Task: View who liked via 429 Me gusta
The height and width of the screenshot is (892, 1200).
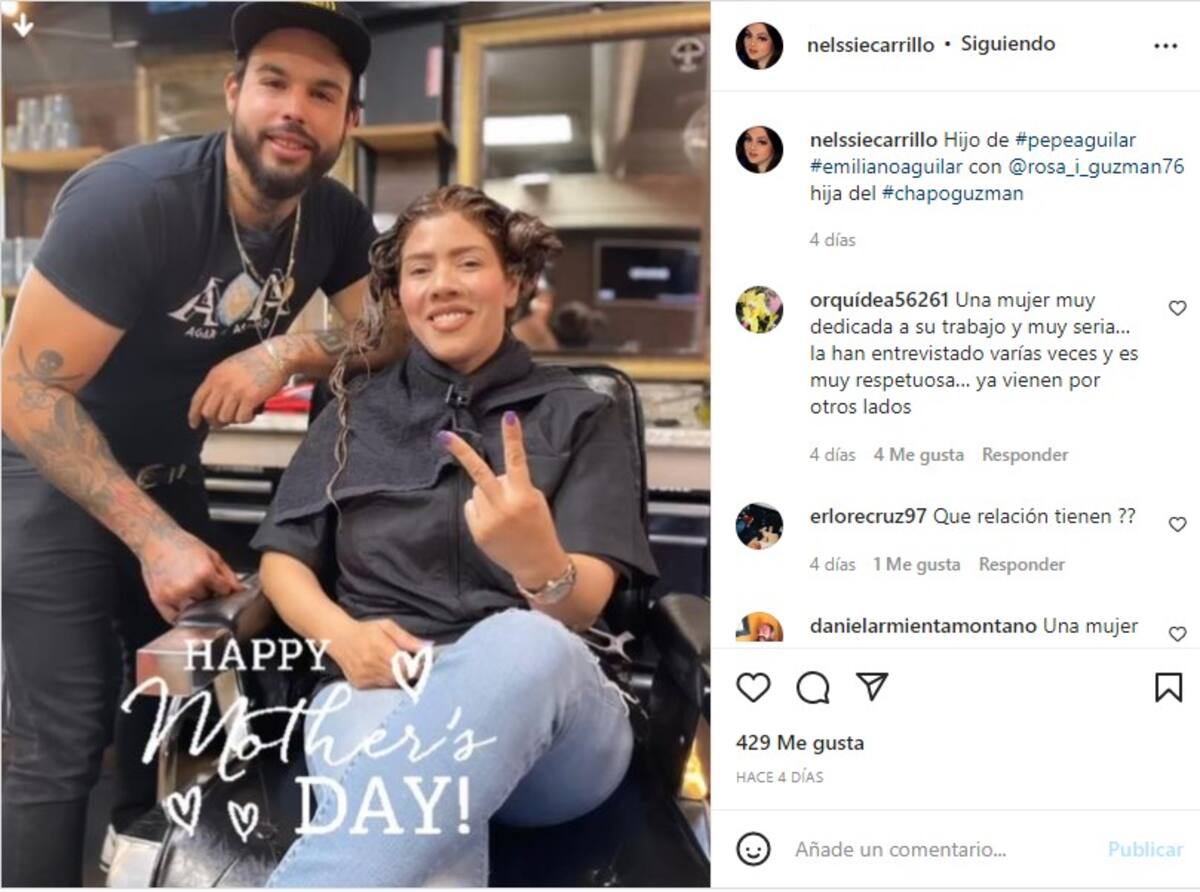Action: pos(800,743)
